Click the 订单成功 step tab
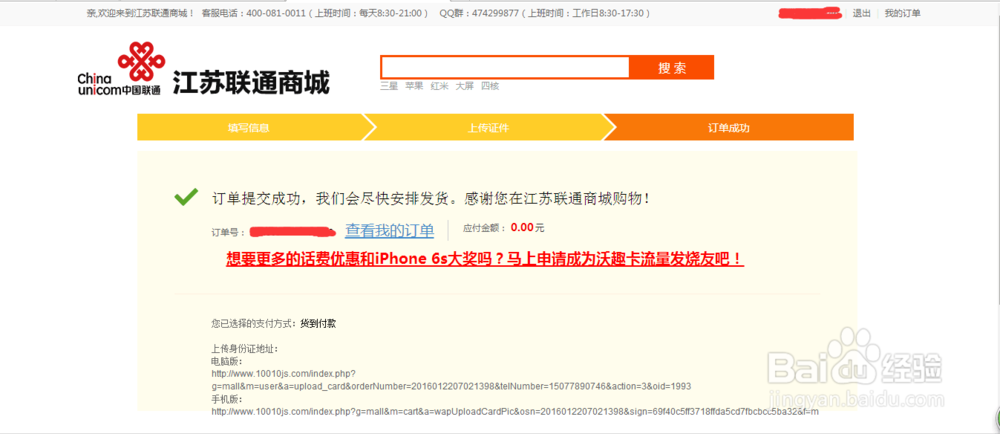The width and height of the screenshot is (1000, 434). tap(729, 127)
